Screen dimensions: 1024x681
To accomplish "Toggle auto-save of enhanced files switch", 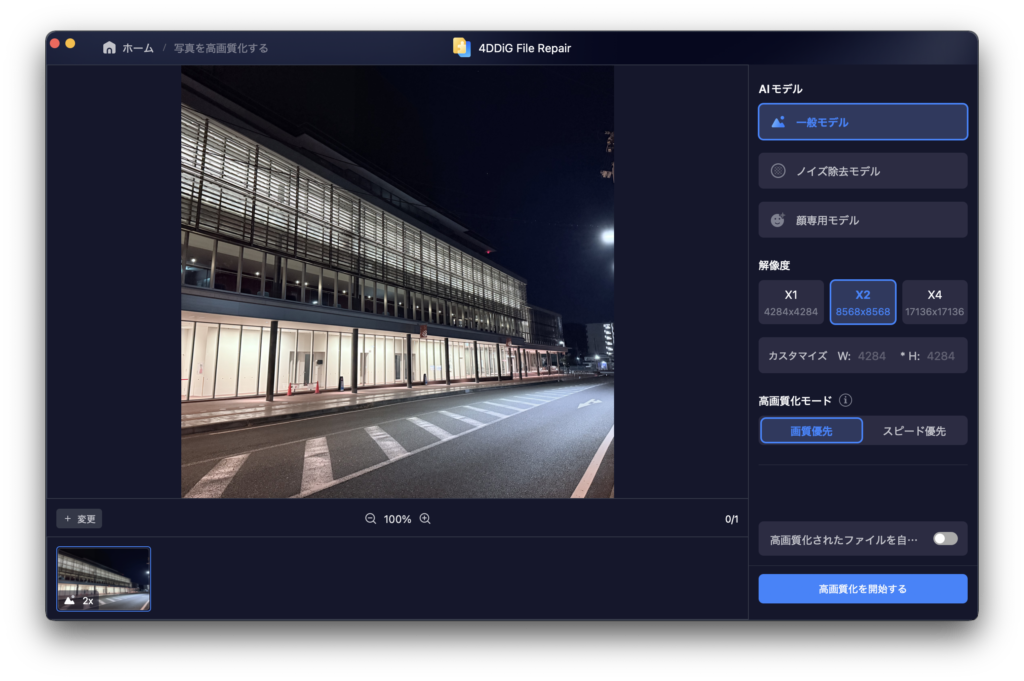I will point(944,539).
